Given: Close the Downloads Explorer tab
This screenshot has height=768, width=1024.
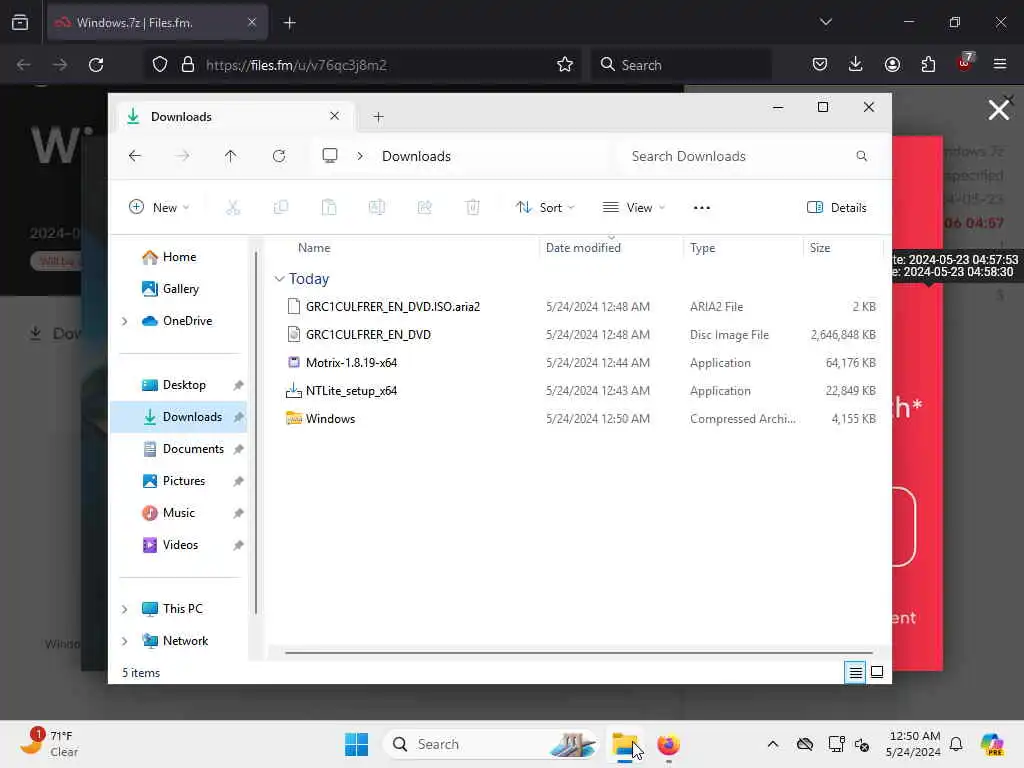Looking at the screenshot, I should click(x=334, y=116).
